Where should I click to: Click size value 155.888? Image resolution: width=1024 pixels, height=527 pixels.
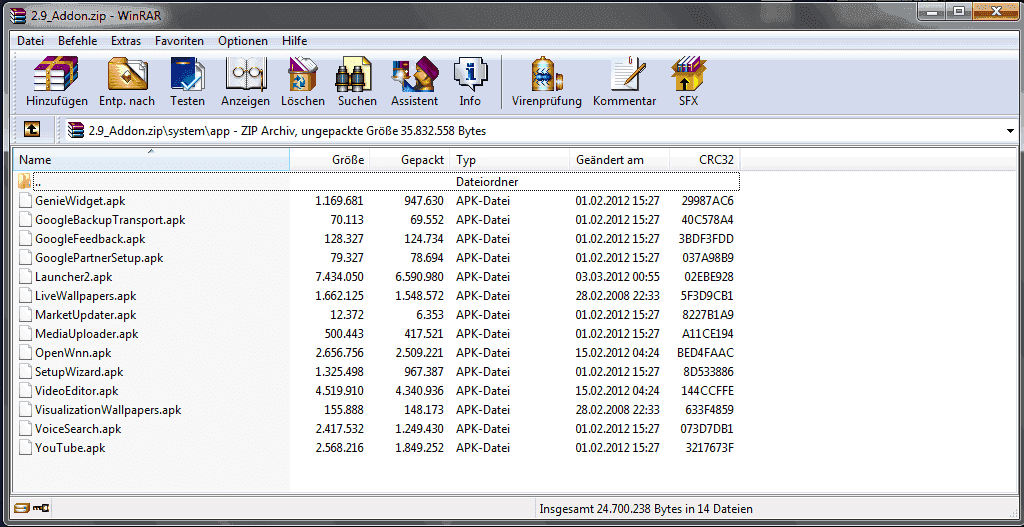point(344,410)
